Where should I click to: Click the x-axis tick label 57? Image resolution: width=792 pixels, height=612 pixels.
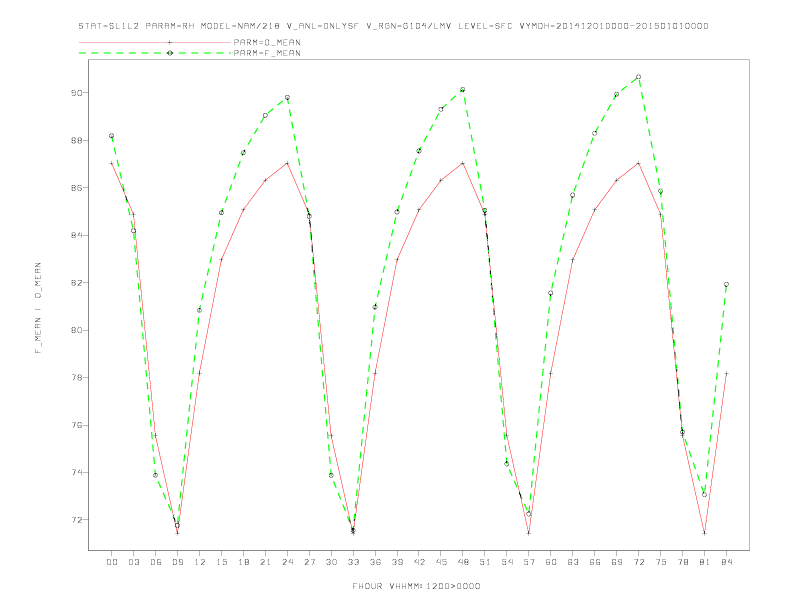[529, 562]
